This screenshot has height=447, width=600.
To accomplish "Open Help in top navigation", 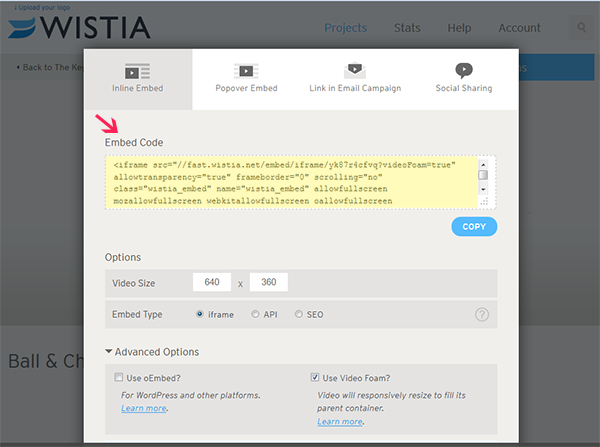I will point(459,28).
